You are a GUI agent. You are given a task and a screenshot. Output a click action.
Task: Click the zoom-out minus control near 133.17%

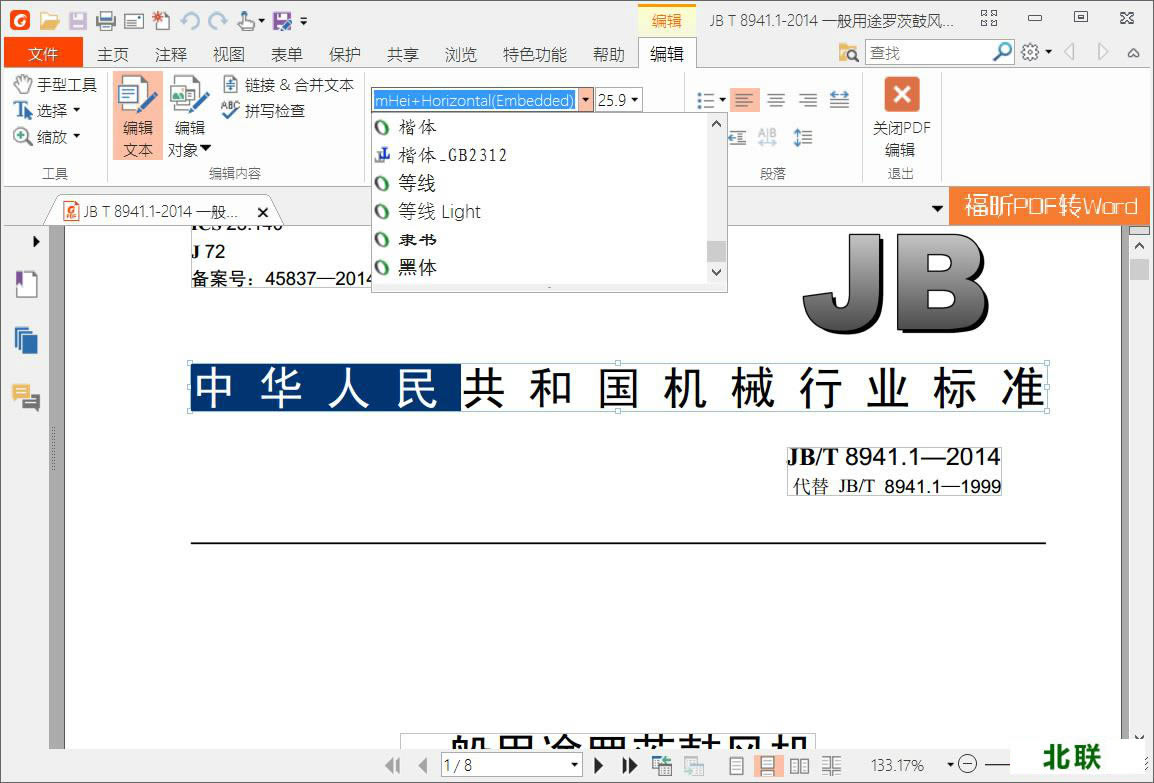pos(968,763)
